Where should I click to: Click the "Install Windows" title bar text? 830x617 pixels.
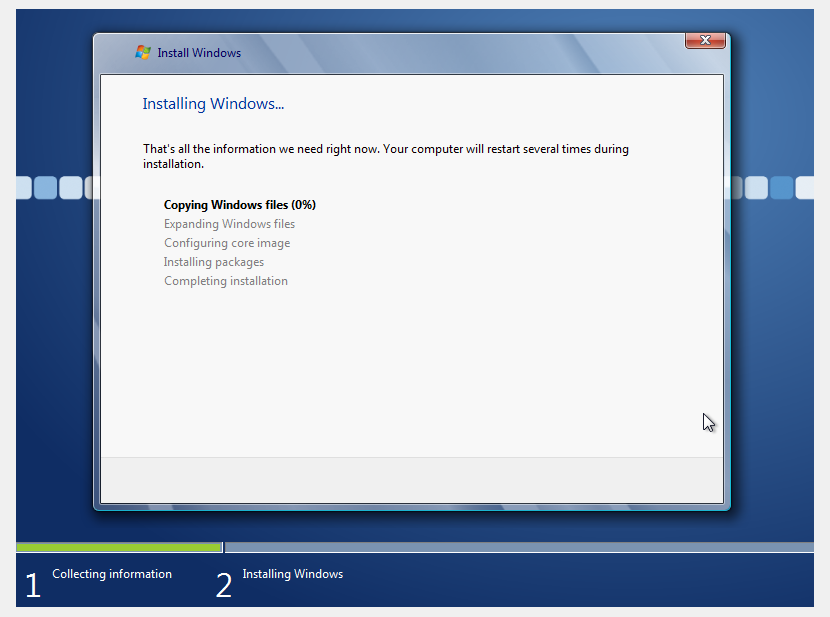199,53
